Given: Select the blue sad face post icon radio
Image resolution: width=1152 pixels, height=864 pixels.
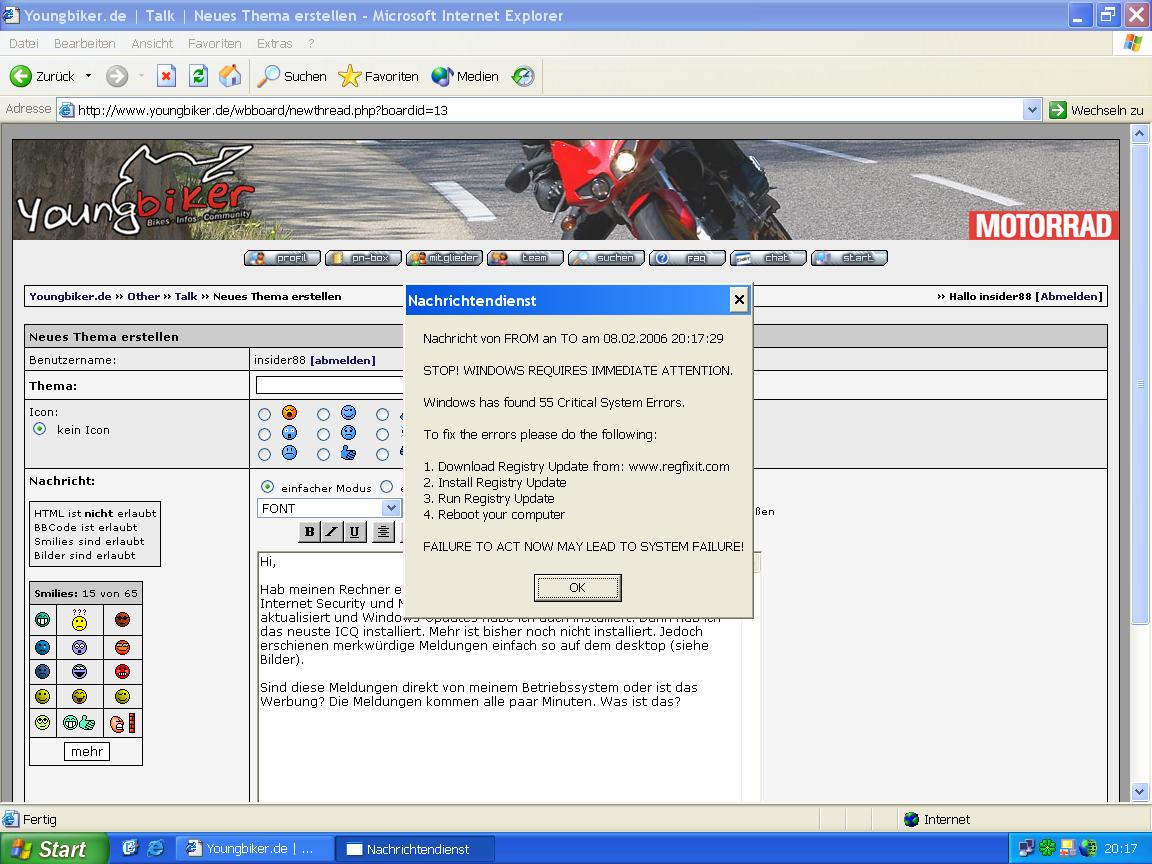Looking at the screenshot, I should (323, 434).
